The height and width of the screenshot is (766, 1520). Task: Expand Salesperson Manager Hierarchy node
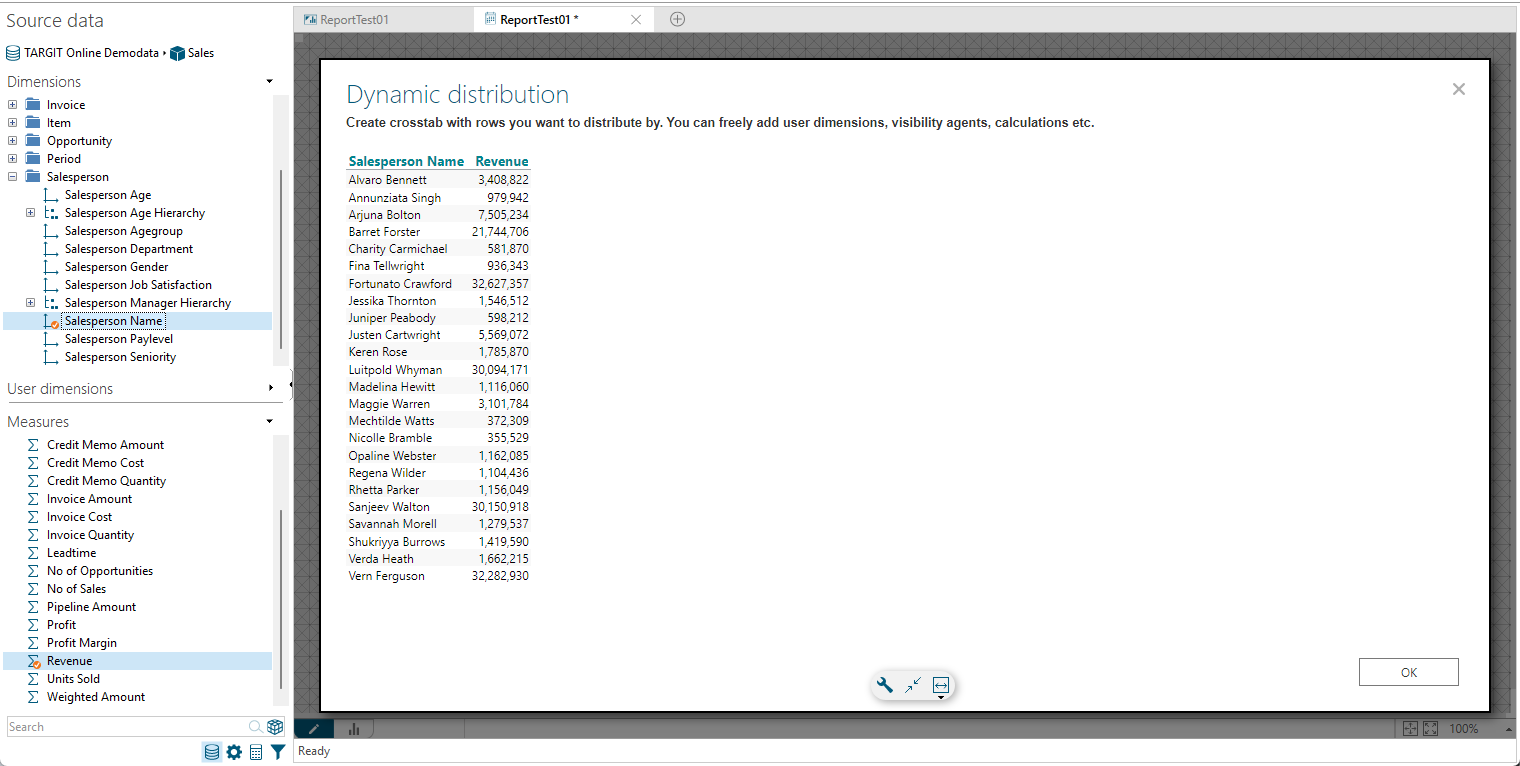[30, 303]
